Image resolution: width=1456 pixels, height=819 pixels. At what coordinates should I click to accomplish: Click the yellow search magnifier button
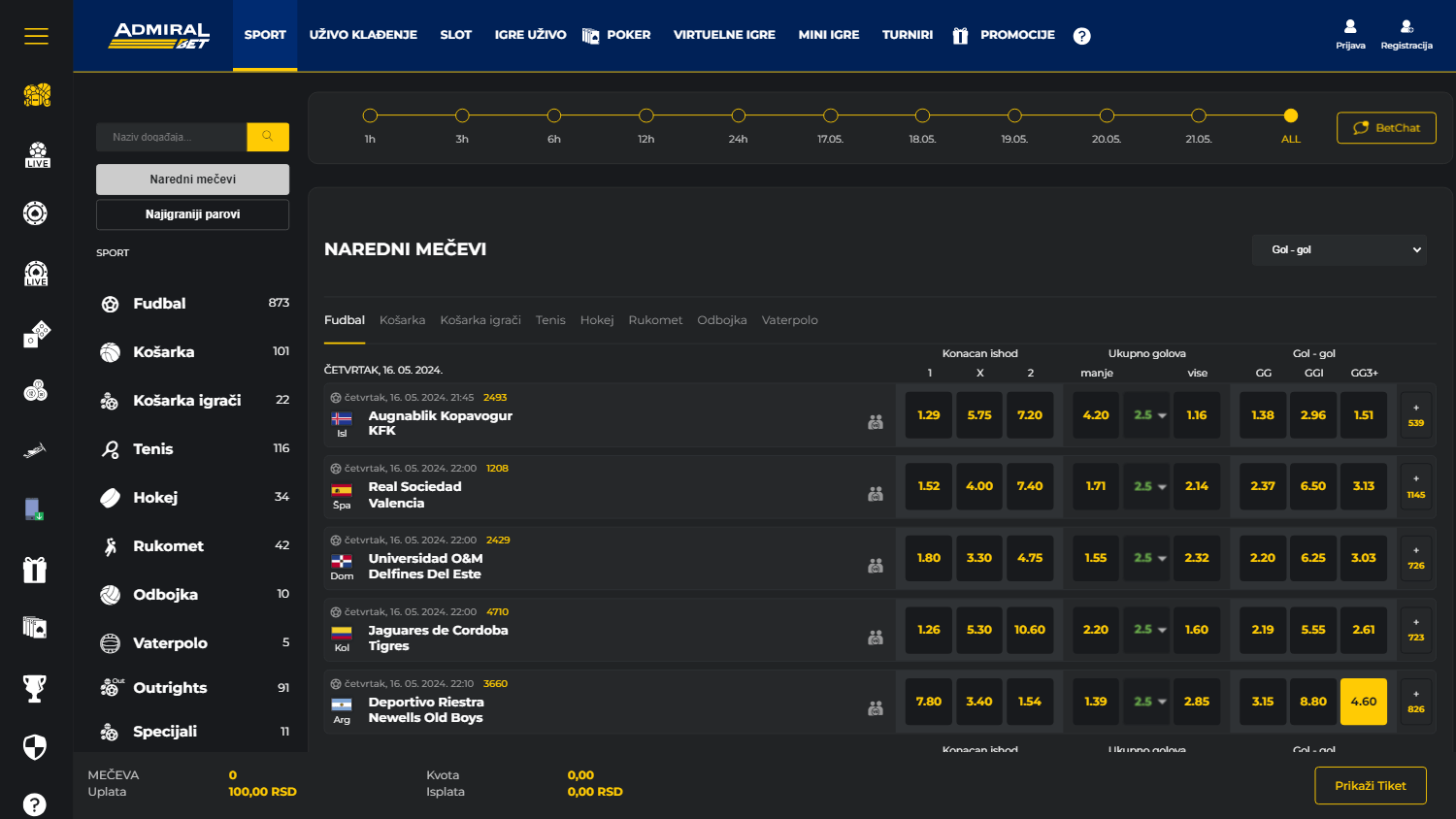pos(268,137)
